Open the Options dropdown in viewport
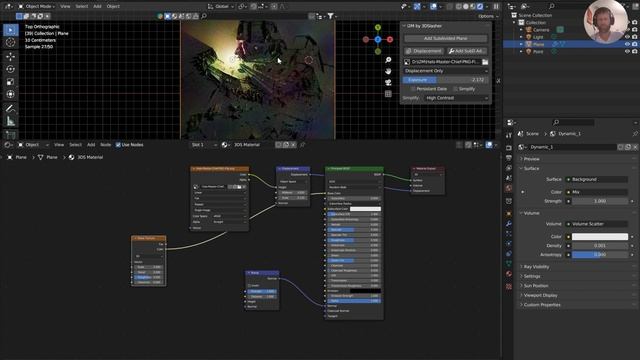The width and height of the screenshot is (640, 360). click(488, 16)
